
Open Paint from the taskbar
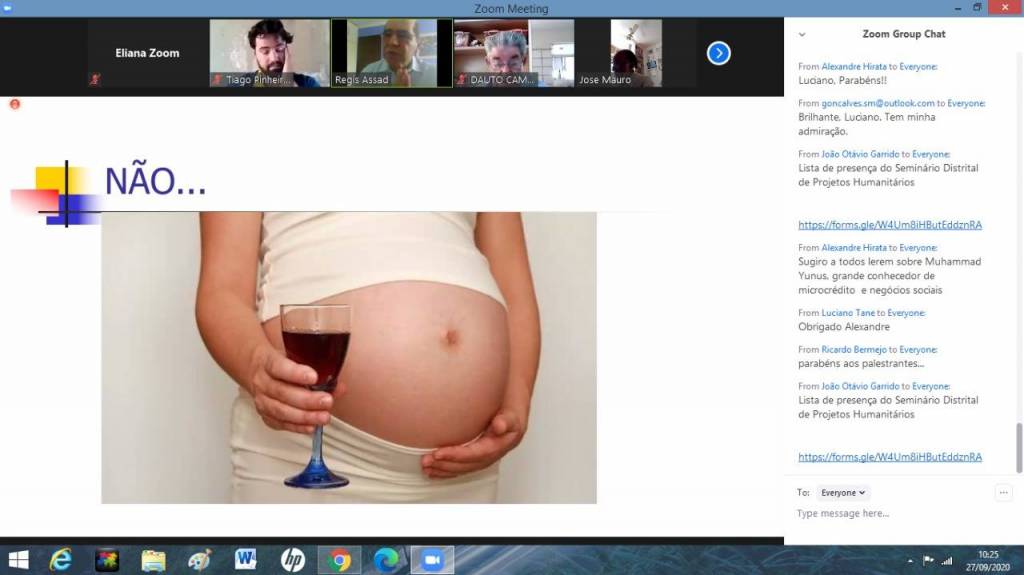(x=199, y=560)
